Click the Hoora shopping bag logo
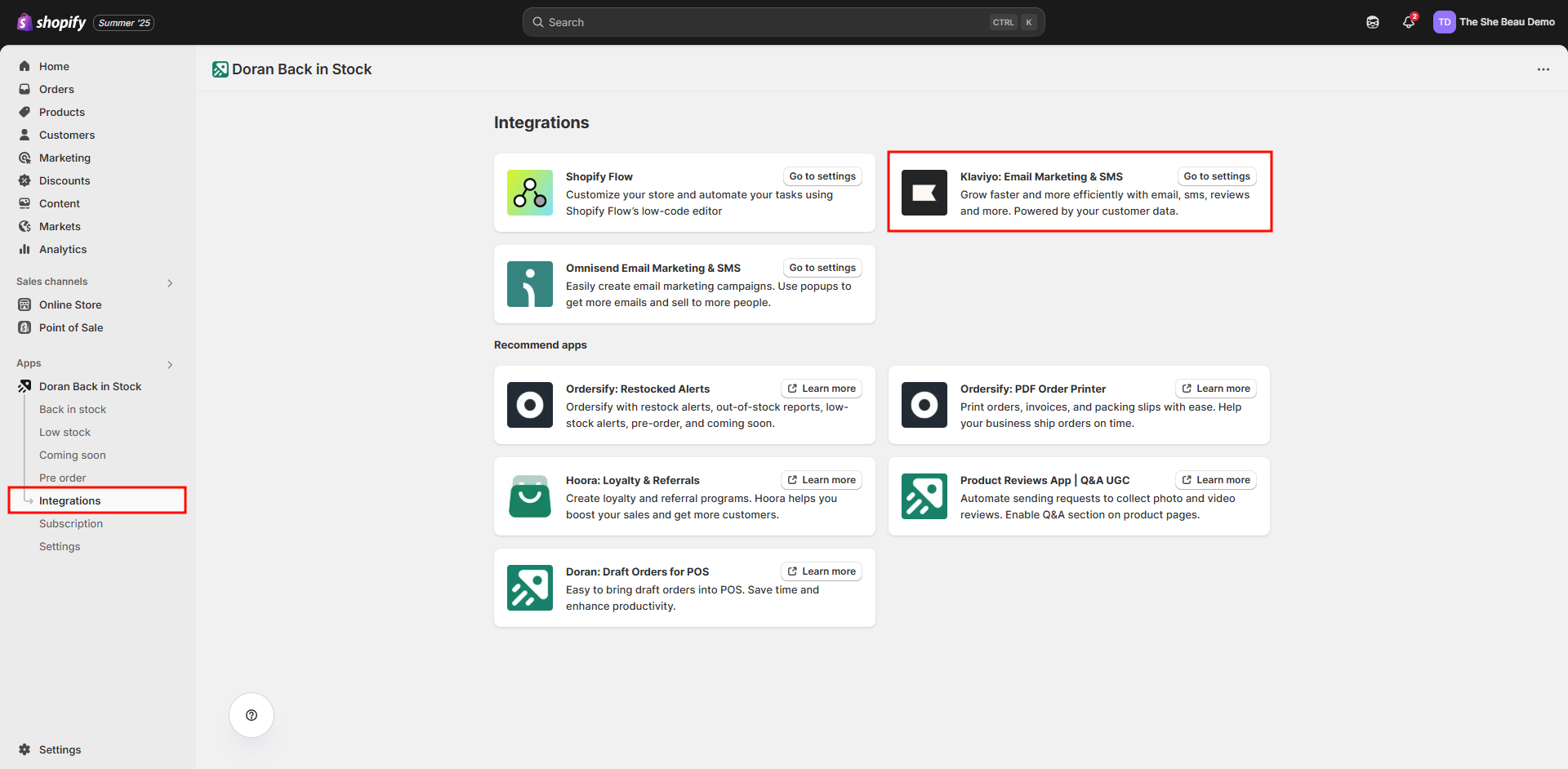Screen dimensions: 1568x769 tap(530, 496)
